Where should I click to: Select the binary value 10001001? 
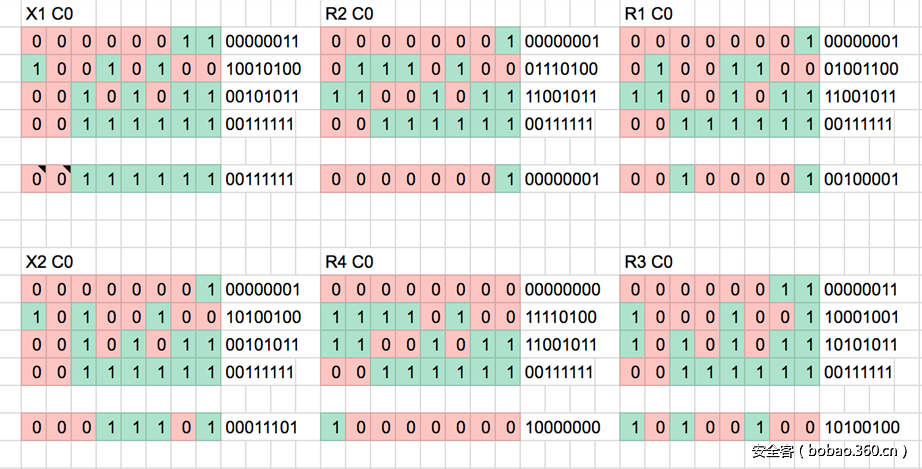pos(861,317)
